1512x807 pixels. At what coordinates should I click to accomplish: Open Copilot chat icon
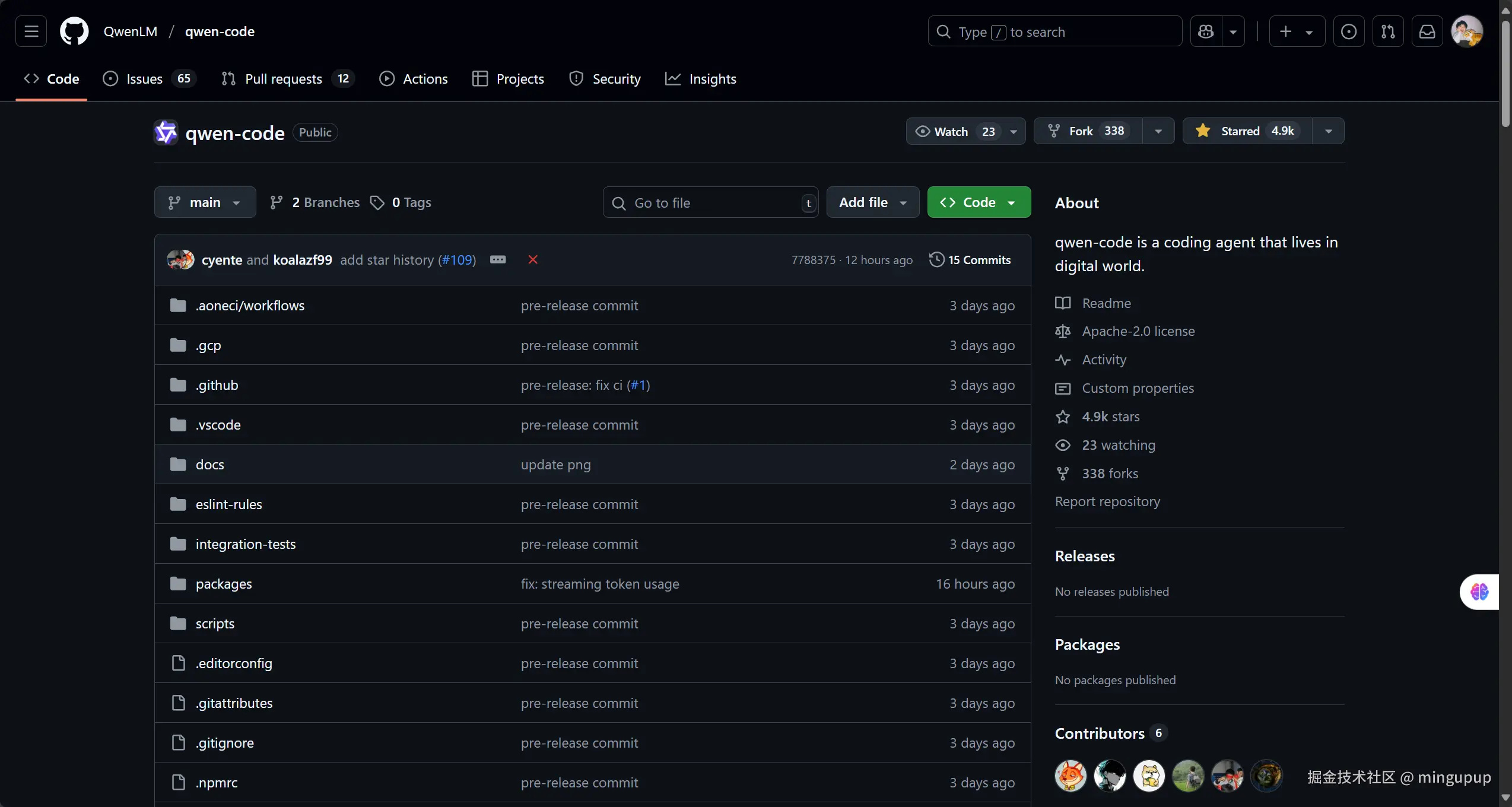click(1206, 31)
